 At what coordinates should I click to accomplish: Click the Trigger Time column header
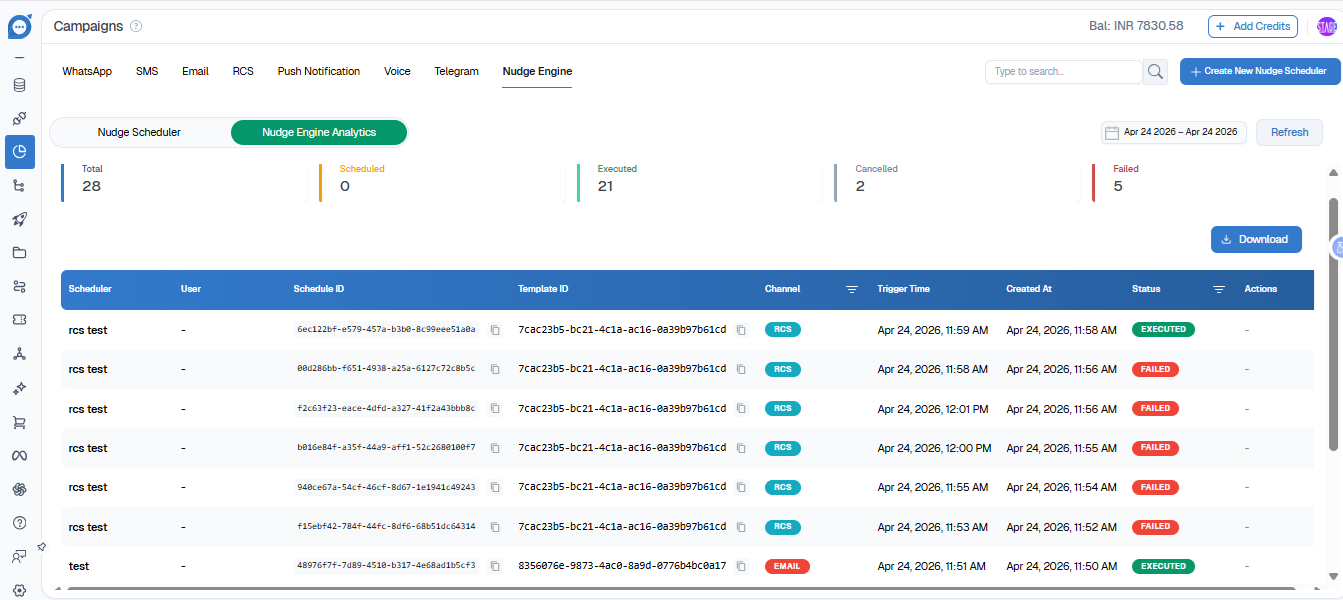904,289
